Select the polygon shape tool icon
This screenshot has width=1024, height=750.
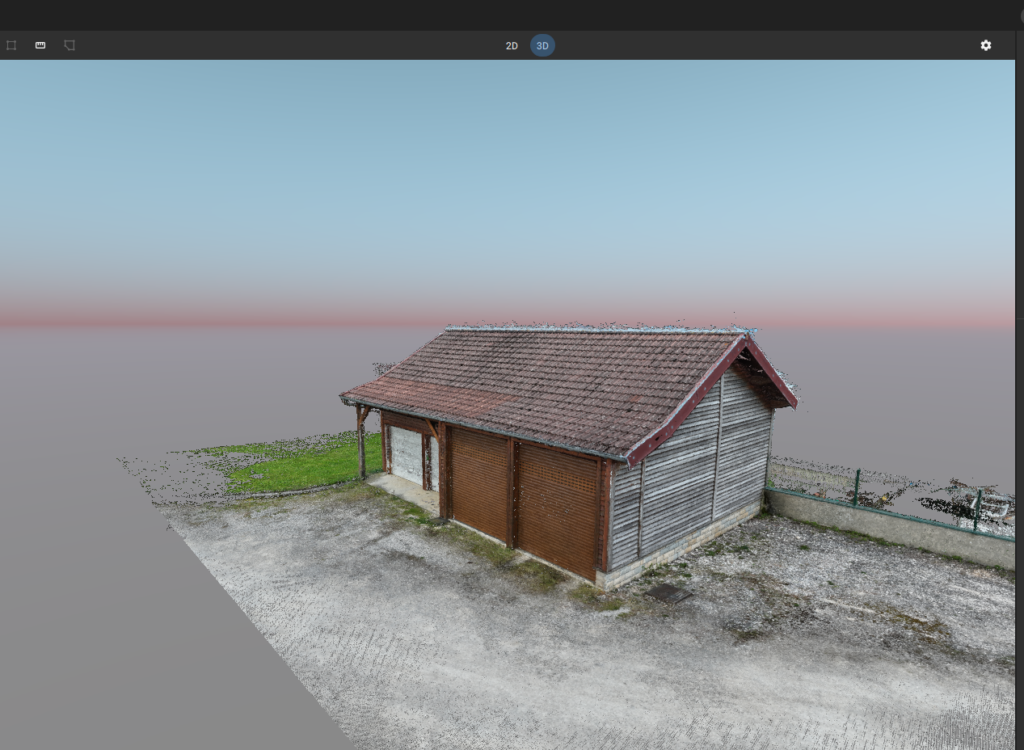pyautogui.click(x=69, y=45)
